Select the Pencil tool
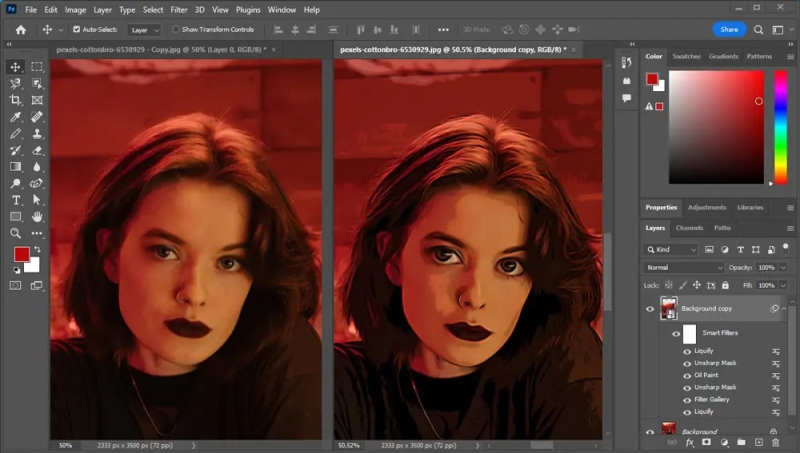Image resolution: width=800 pixels, height=453 pixels. point(15,134)
